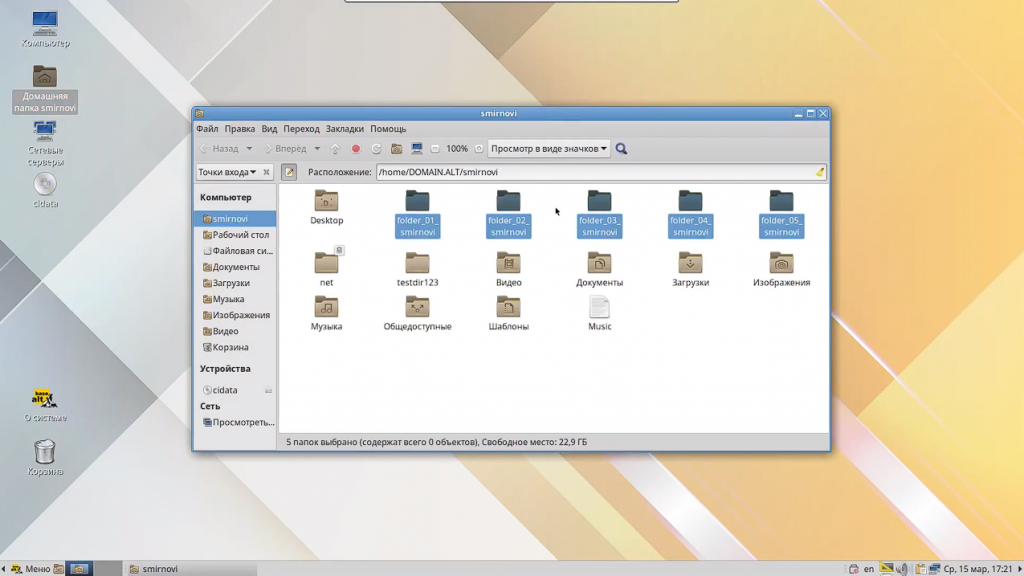1024x576 pixels.
Task: Open the Переход menu
Action: point(301,129)
